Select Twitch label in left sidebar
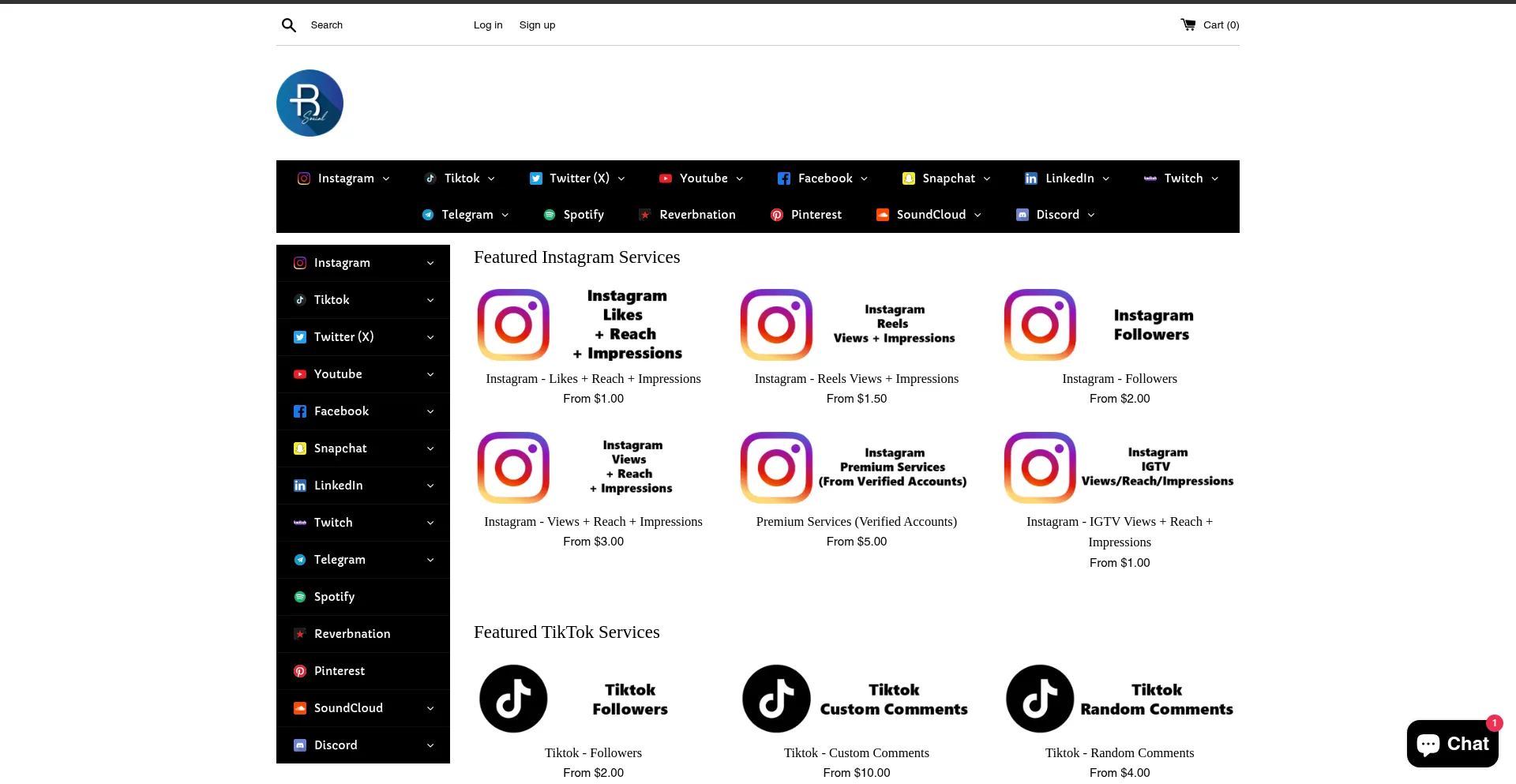 (x=333, y=523)
